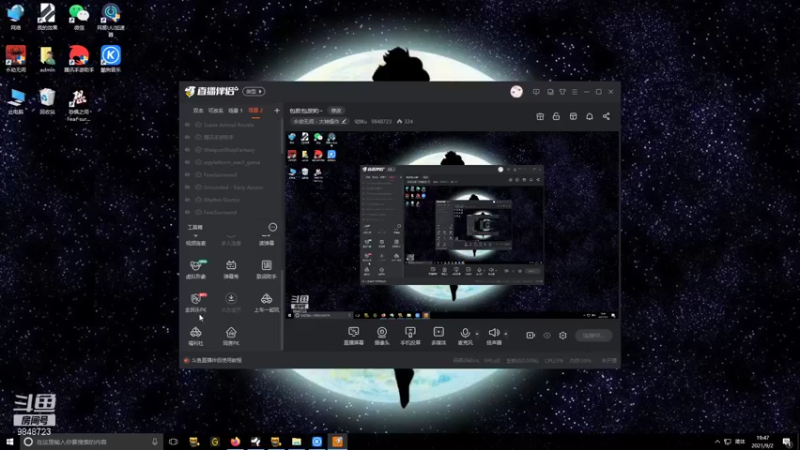Open the mode pill next to app logo

(254, 91)
